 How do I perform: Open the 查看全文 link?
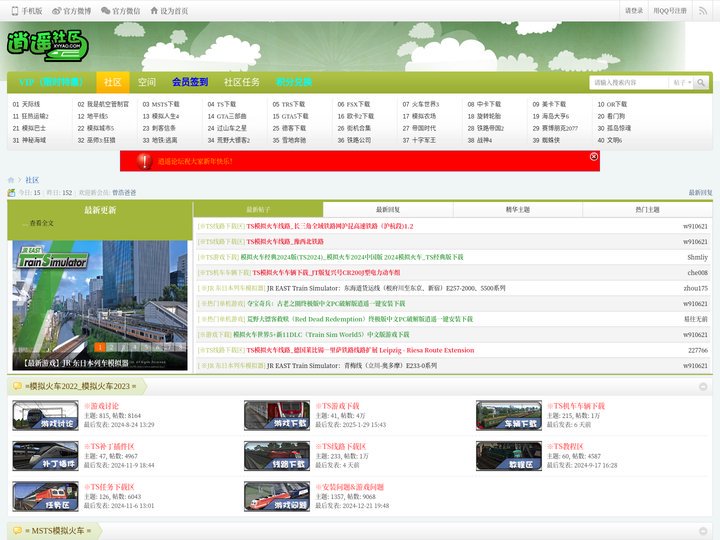(41, 223)
